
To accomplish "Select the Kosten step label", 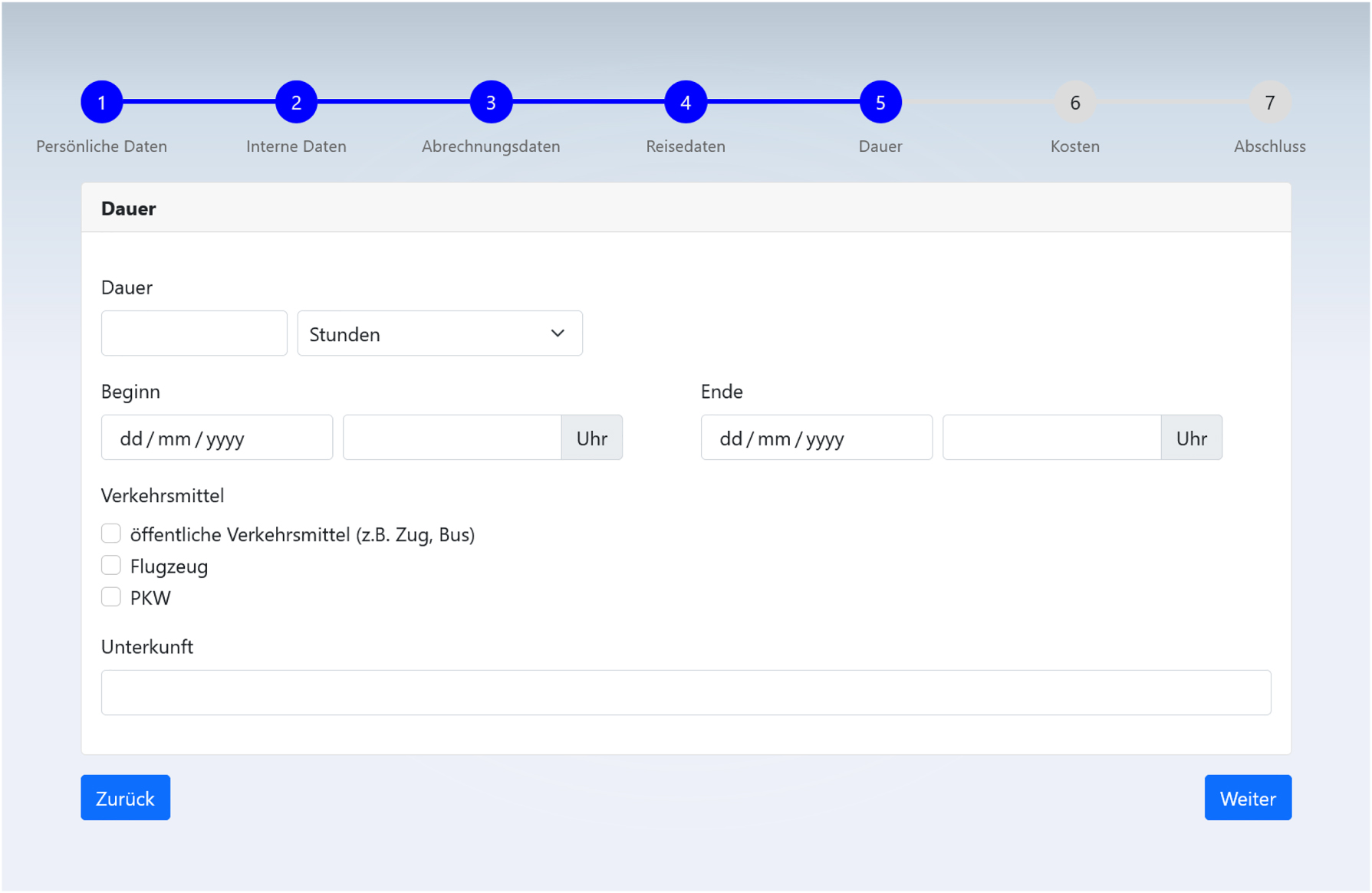I will click(1075, 146).
